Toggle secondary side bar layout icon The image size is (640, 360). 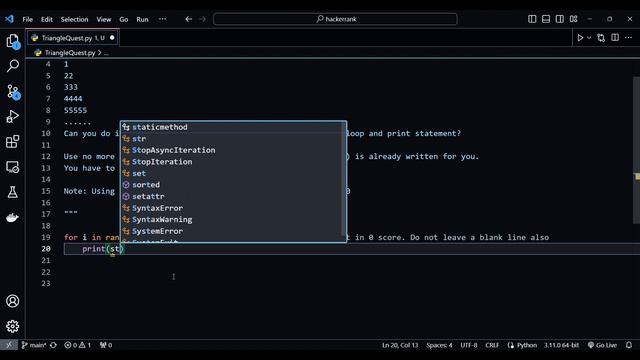(560, 19)
